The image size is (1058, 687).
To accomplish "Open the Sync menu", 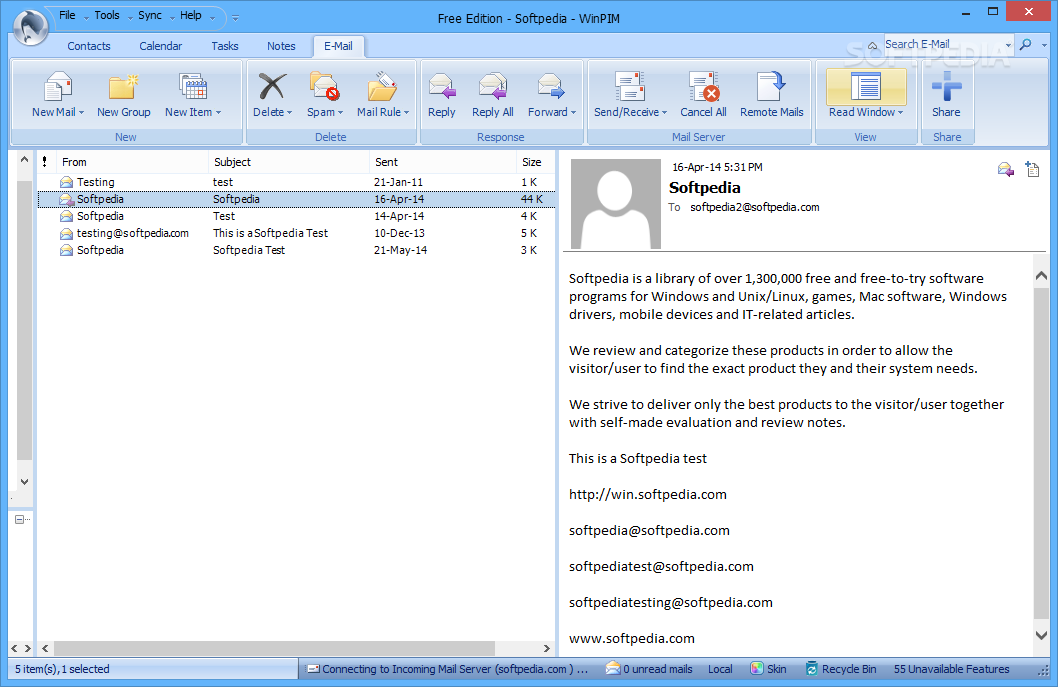I will (150, 15).
